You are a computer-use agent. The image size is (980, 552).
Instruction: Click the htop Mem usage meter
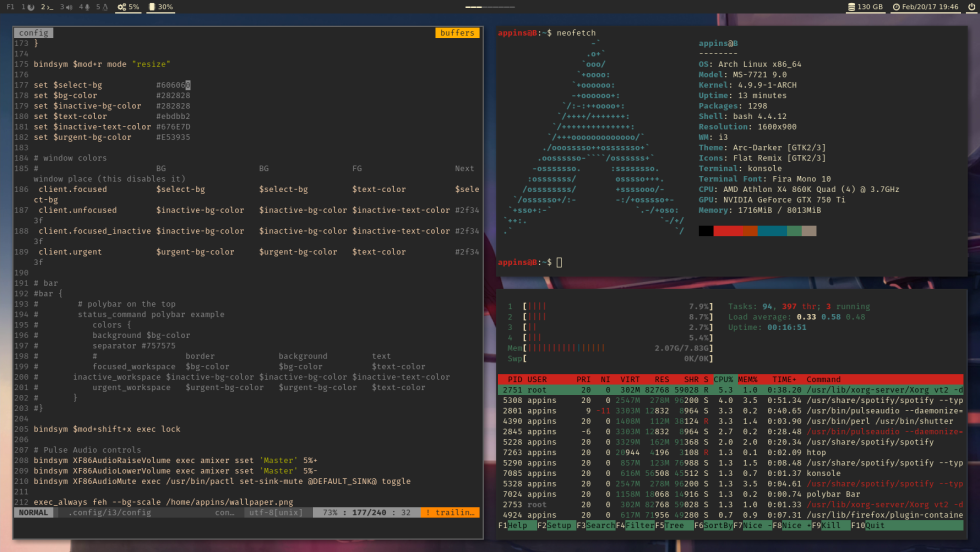[611, 348]
